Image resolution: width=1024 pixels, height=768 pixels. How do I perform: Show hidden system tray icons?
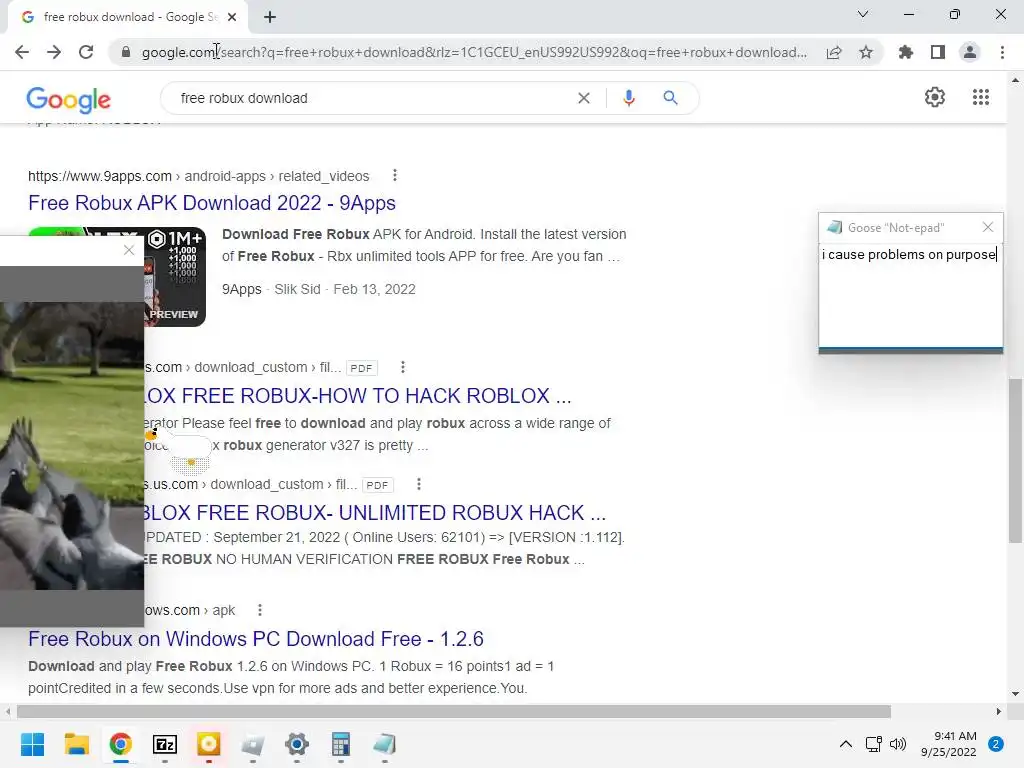[846, 744]
